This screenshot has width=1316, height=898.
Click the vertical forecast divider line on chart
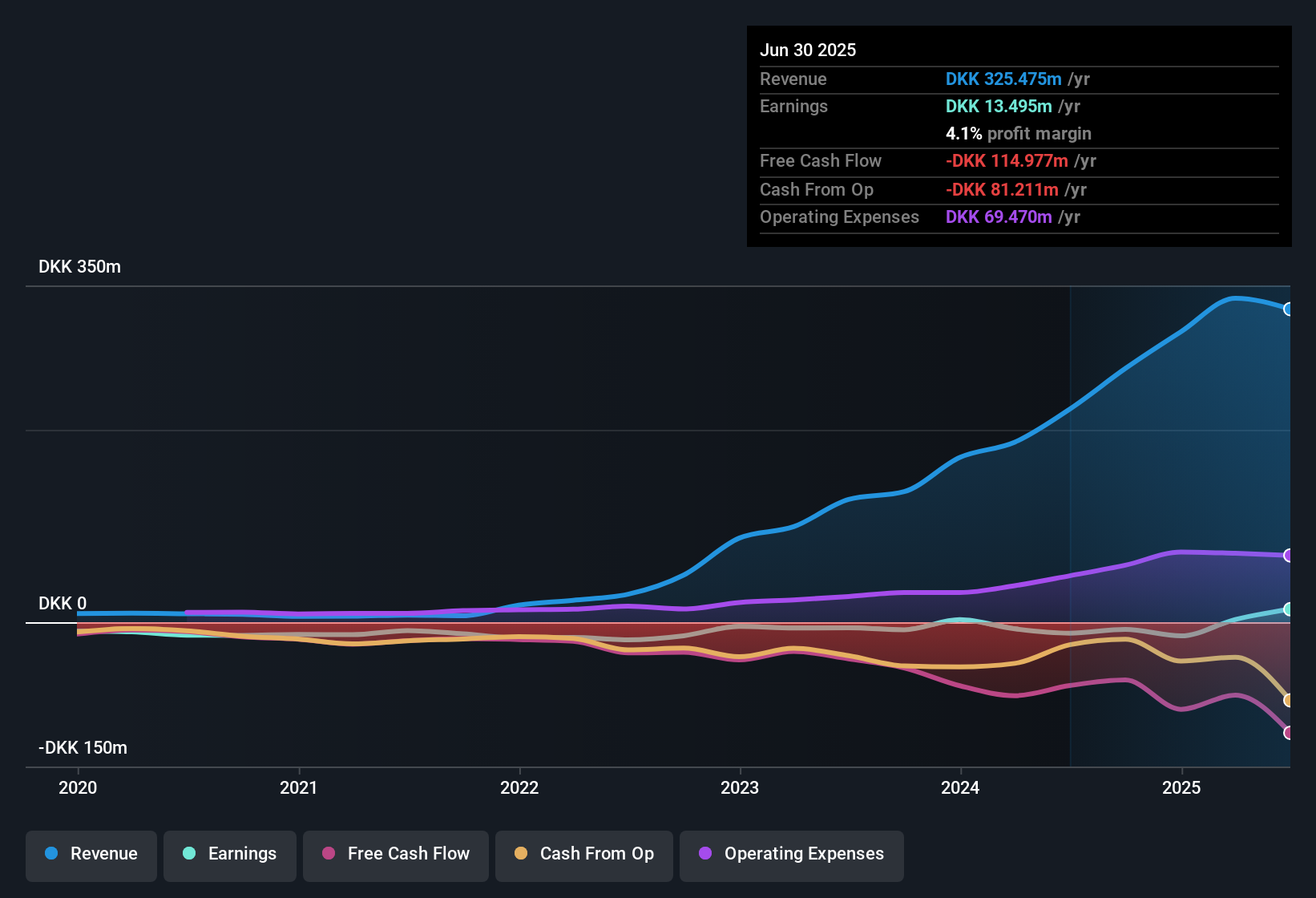[x=1070, y=521]
